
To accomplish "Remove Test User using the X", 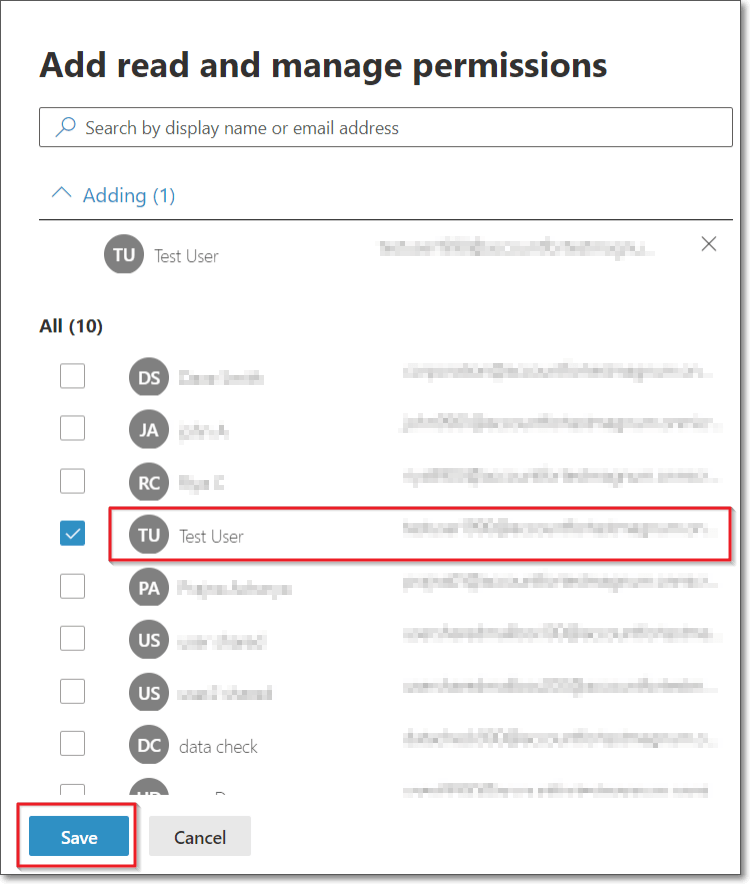I will point(708,243).
